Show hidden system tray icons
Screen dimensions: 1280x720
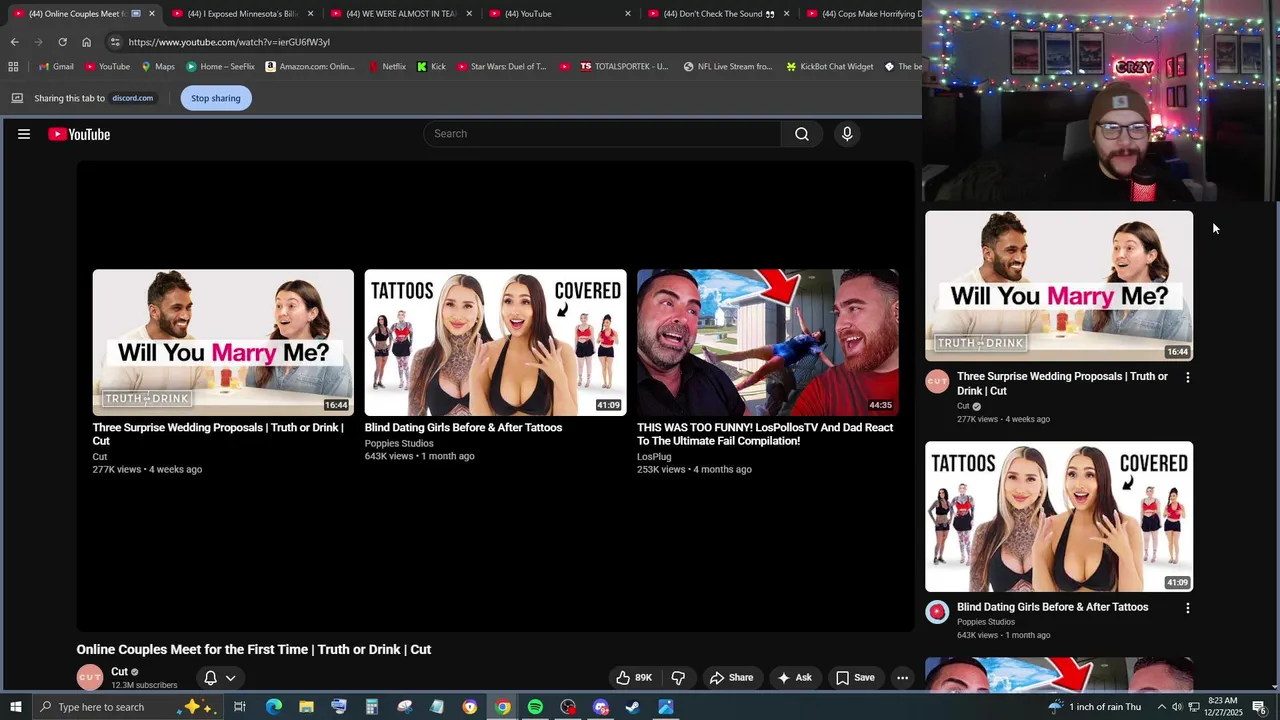tap(1161, 707)
